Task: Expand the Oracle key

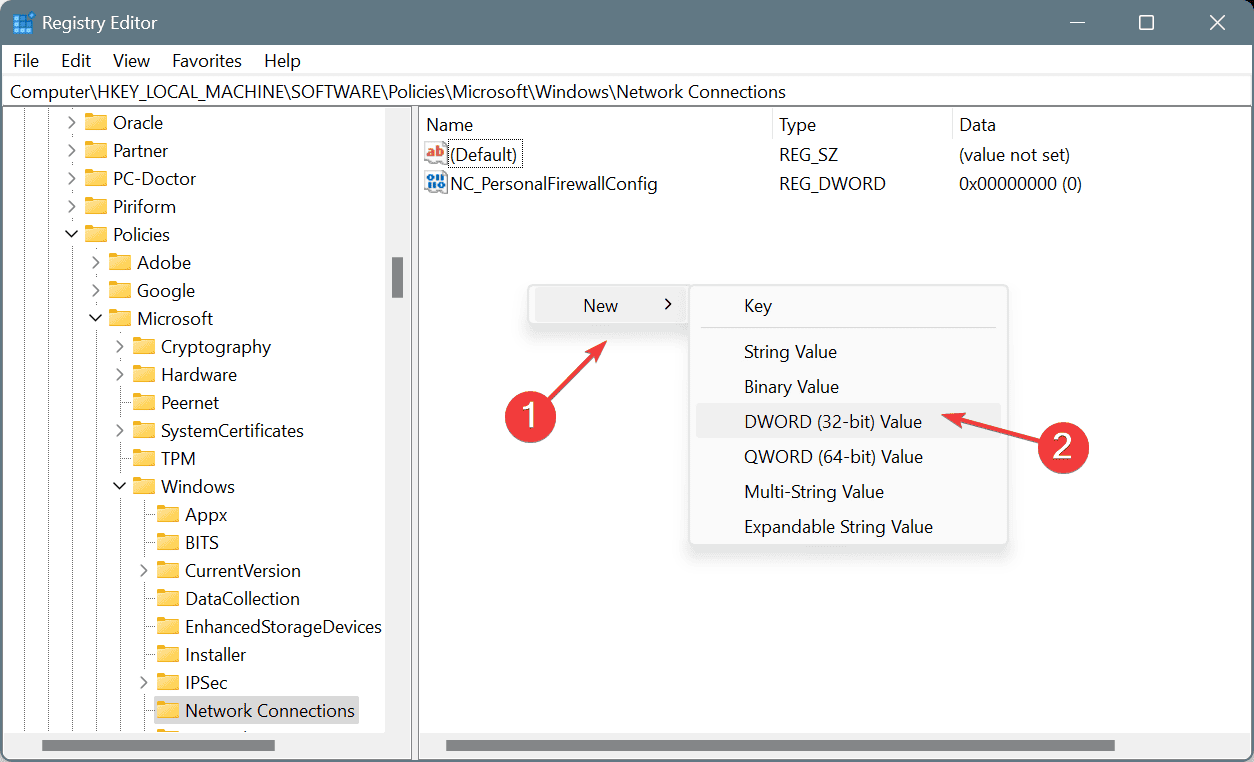Action: (71, 122)
